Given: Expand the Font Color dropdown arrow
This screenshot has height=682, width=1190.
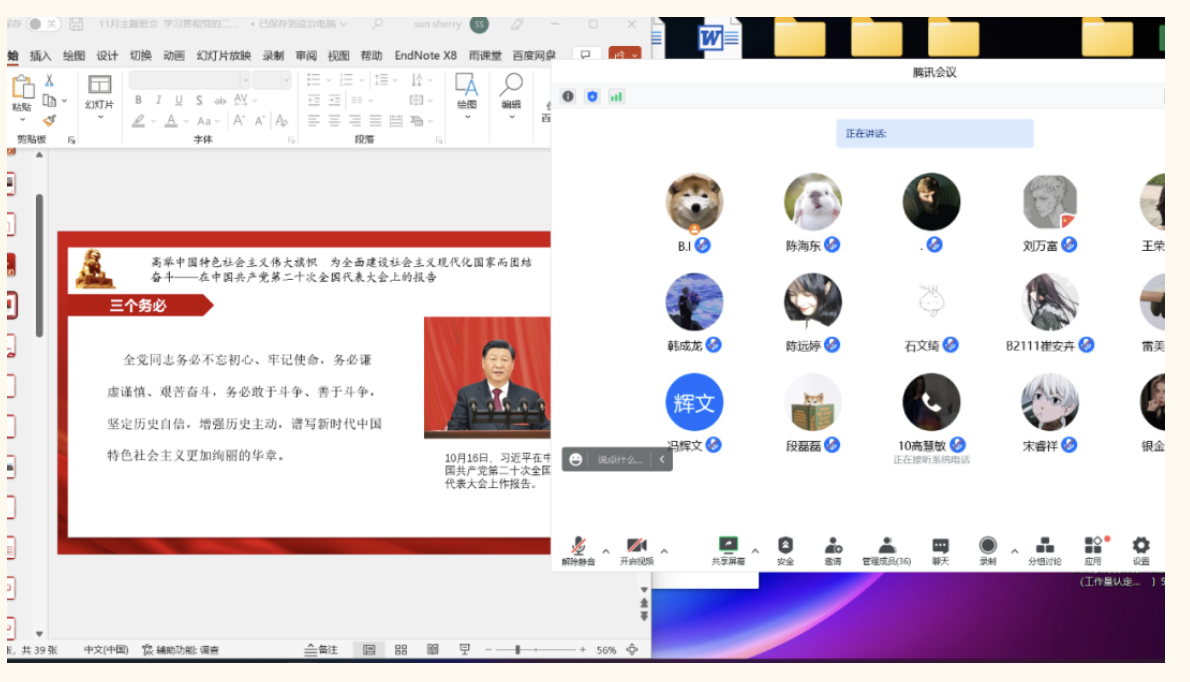Looking at the screenshot, I should pos(186,121).
